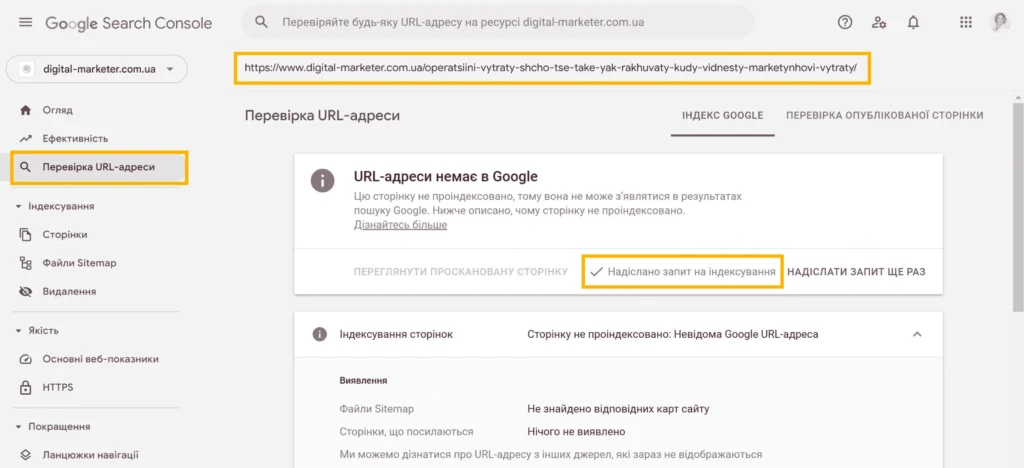Screen dimensions: 1024x468
Task: Click the Основні веб-показники gauge icon
Action: tap(25, 359)
